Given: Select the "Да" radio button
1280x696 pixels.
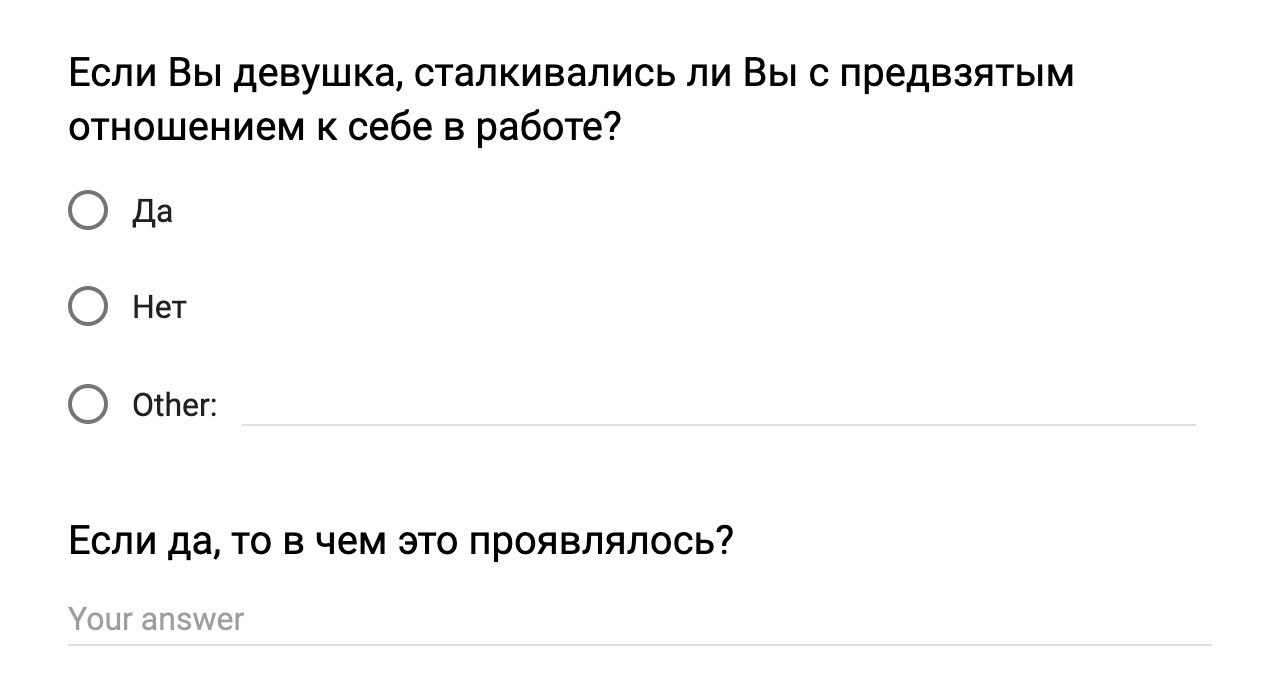Looking at the screenshot, I should coord(88,211).
